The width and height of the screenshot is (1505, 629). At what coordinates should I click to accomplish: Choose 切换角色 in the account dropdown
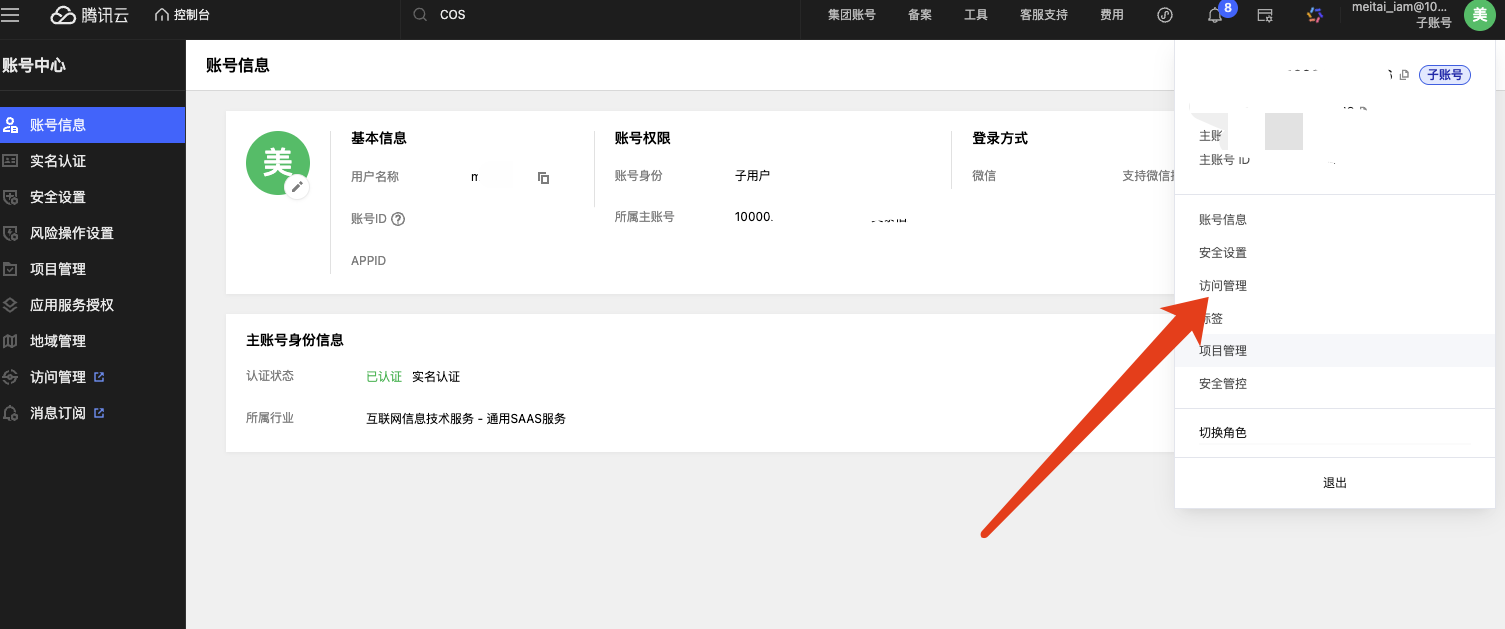1222,434
